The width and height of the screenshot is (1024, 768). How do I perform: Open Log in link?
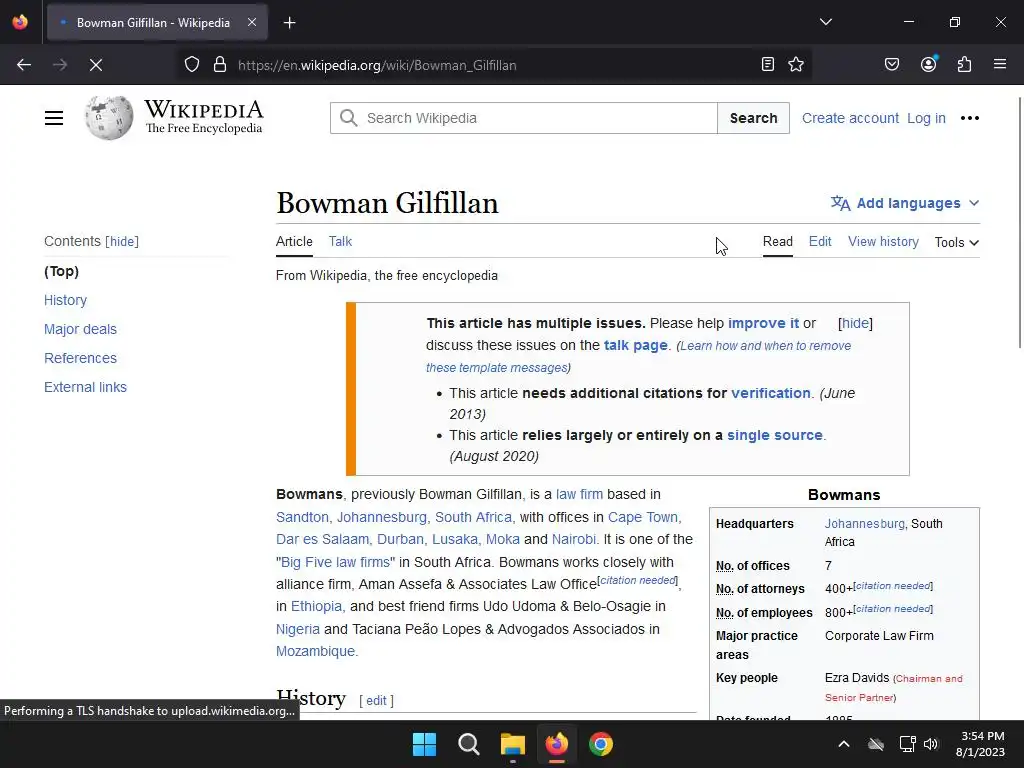[x=926, y=118]
